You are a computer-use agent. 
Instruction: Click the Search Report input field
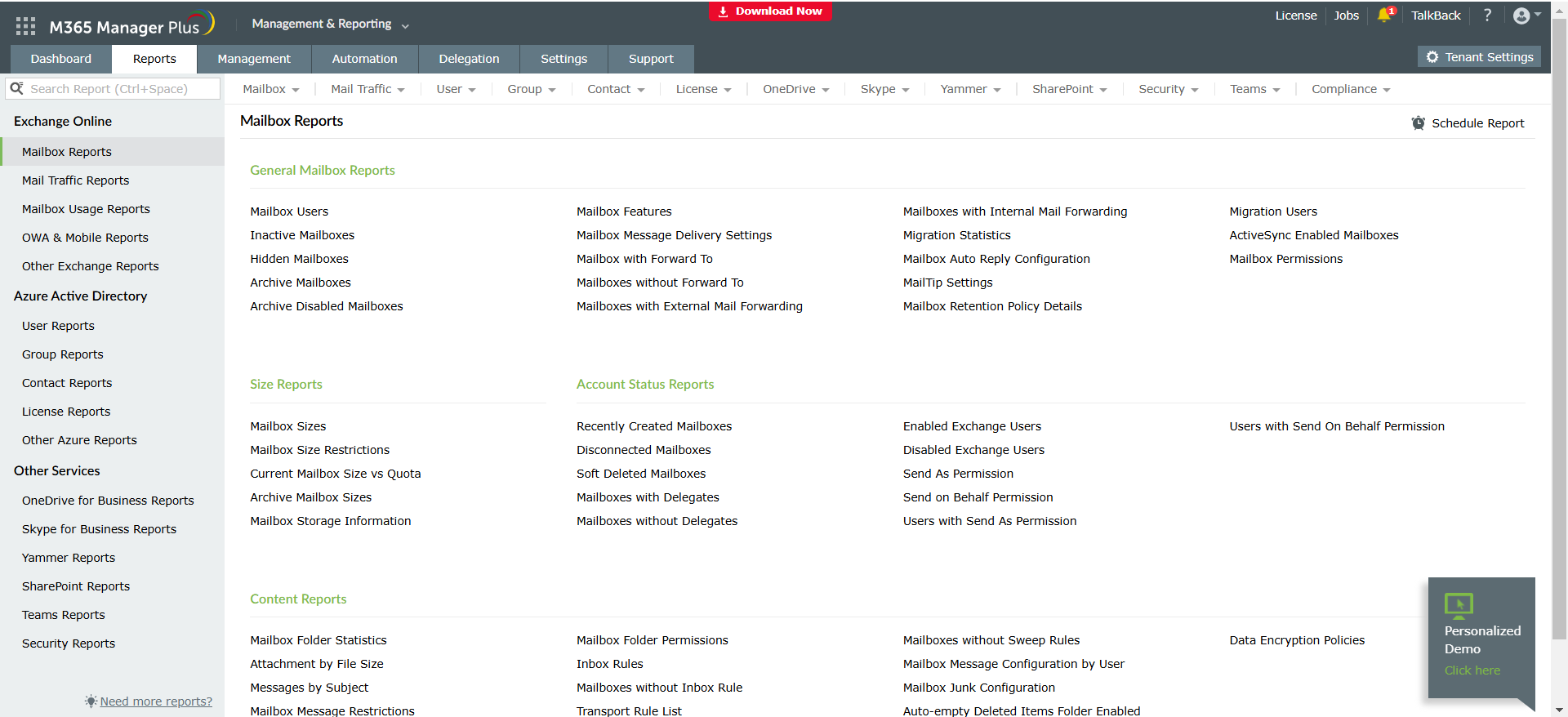point(122,88)
